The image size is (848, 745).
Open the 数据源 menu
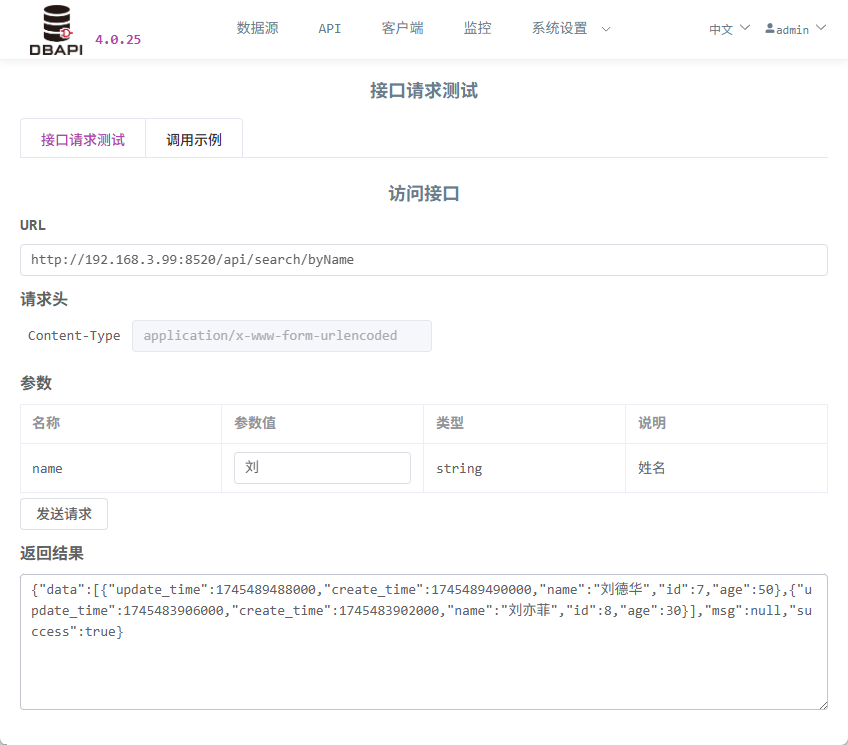[x=257, y=28]
